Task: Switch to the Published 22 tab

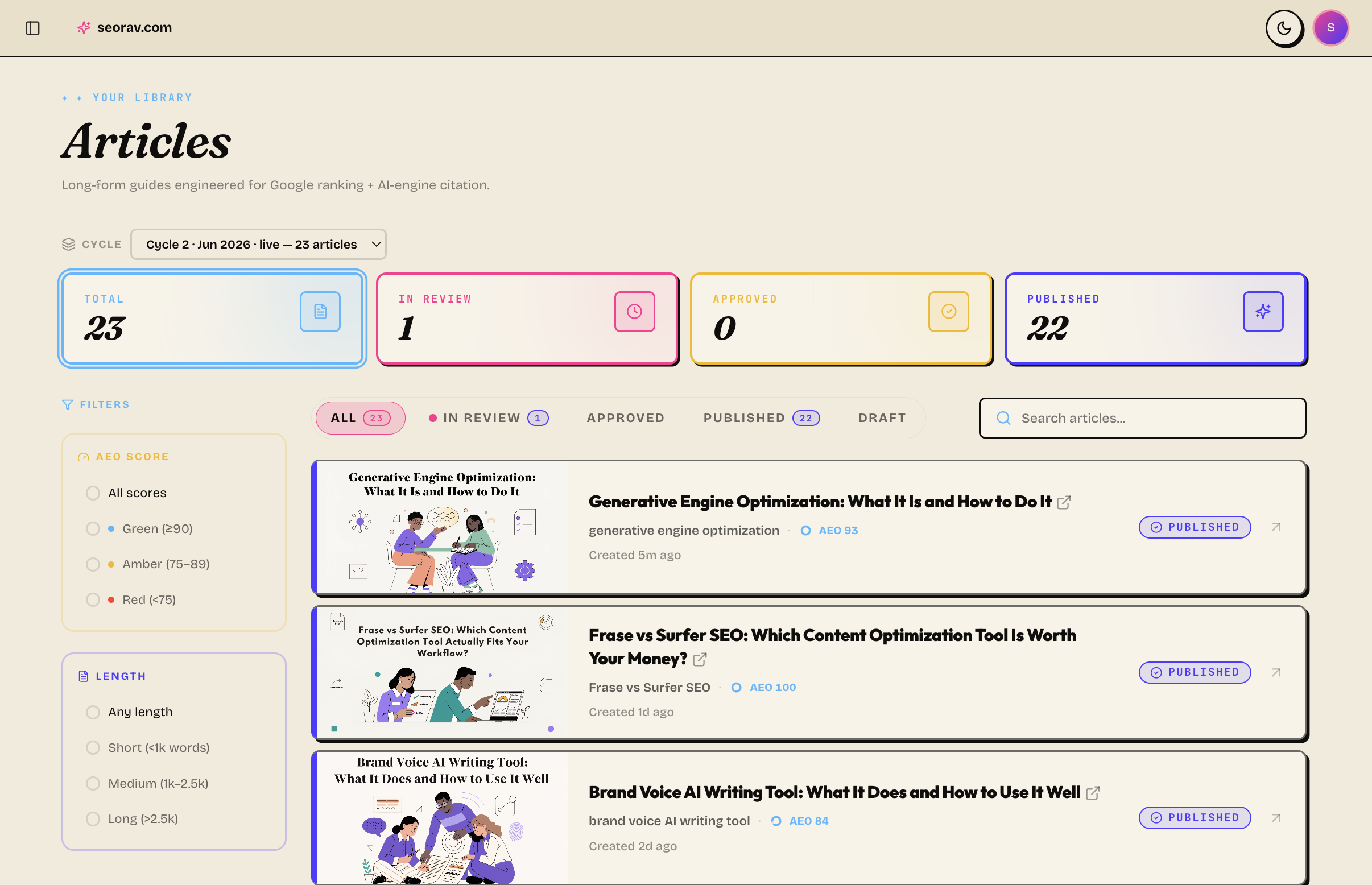Action: pyautogui.click(x=762, y=419)
